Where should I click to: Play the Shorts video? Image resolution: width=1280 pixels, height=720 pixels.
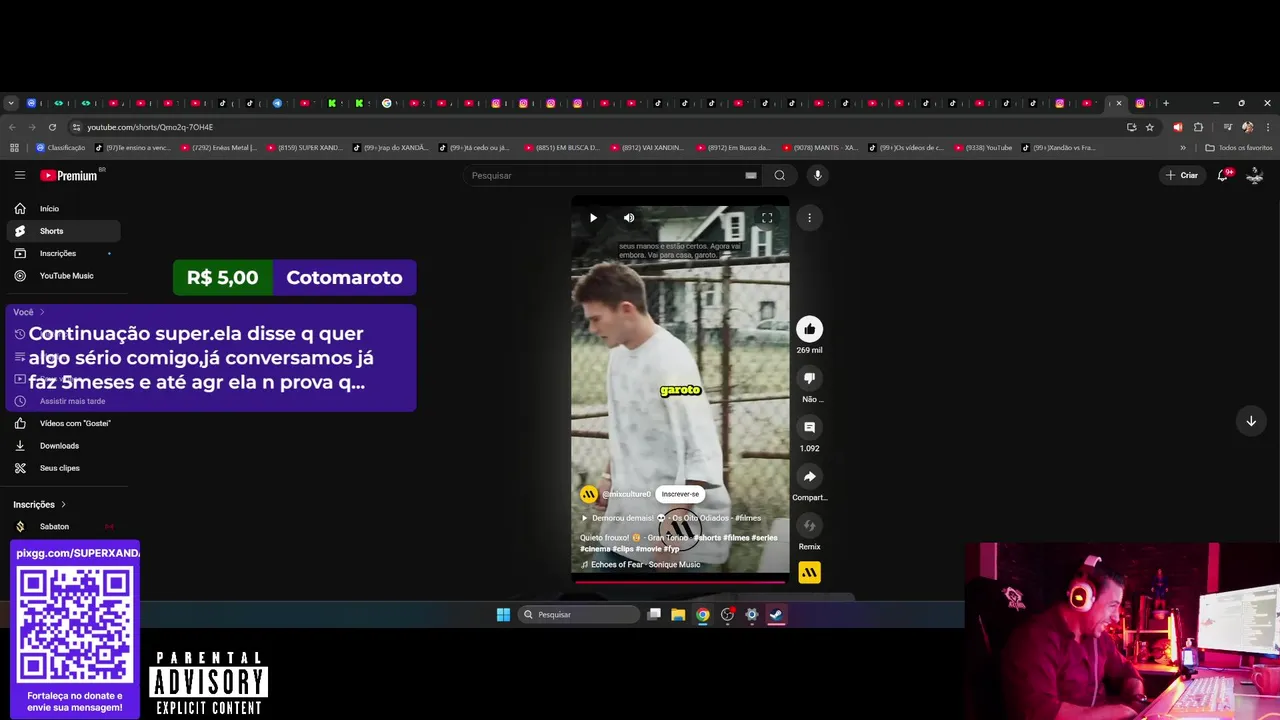click(x=593, y=217)
